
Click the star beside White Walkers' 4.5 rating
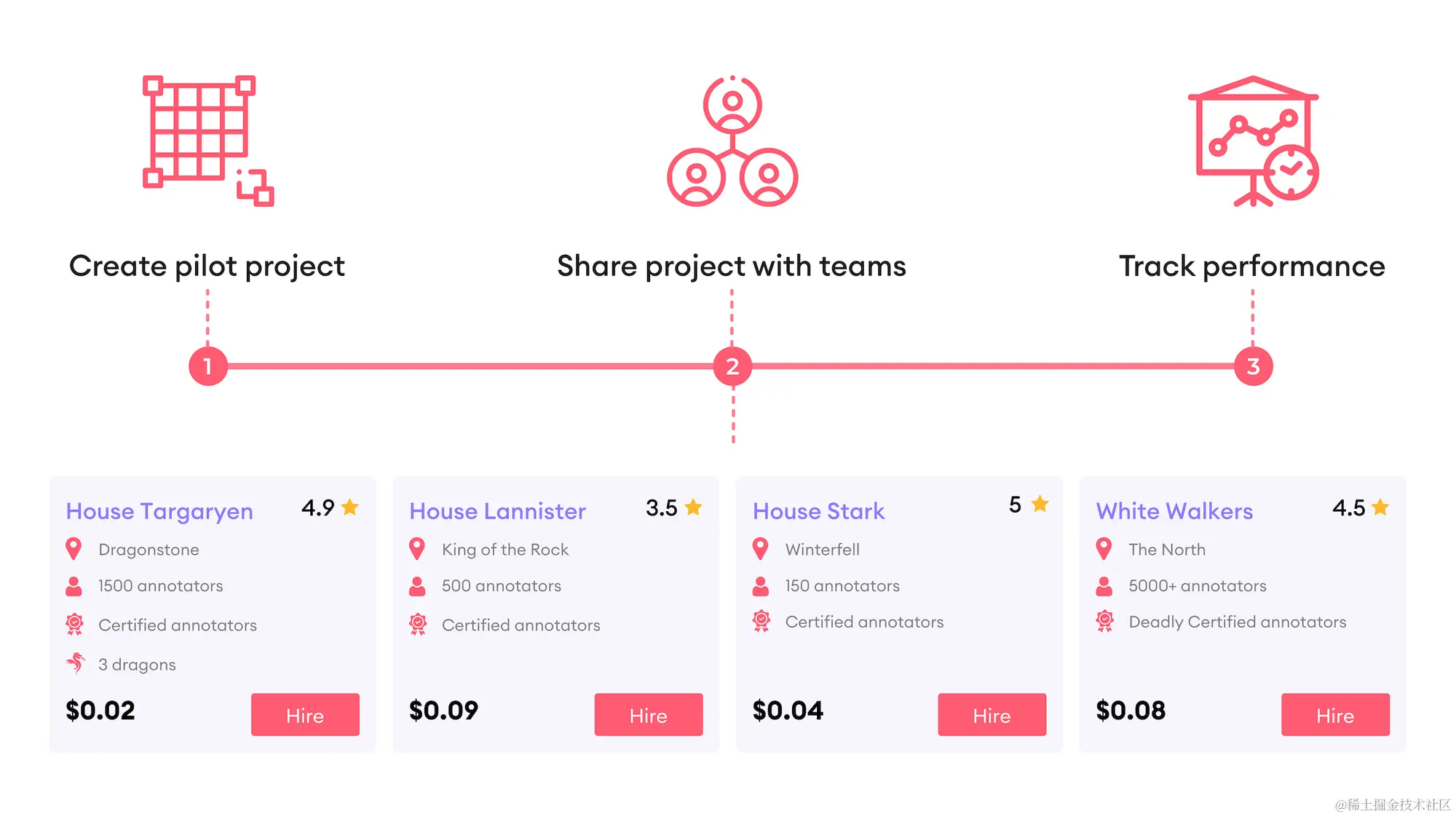tap(1380, 508)
